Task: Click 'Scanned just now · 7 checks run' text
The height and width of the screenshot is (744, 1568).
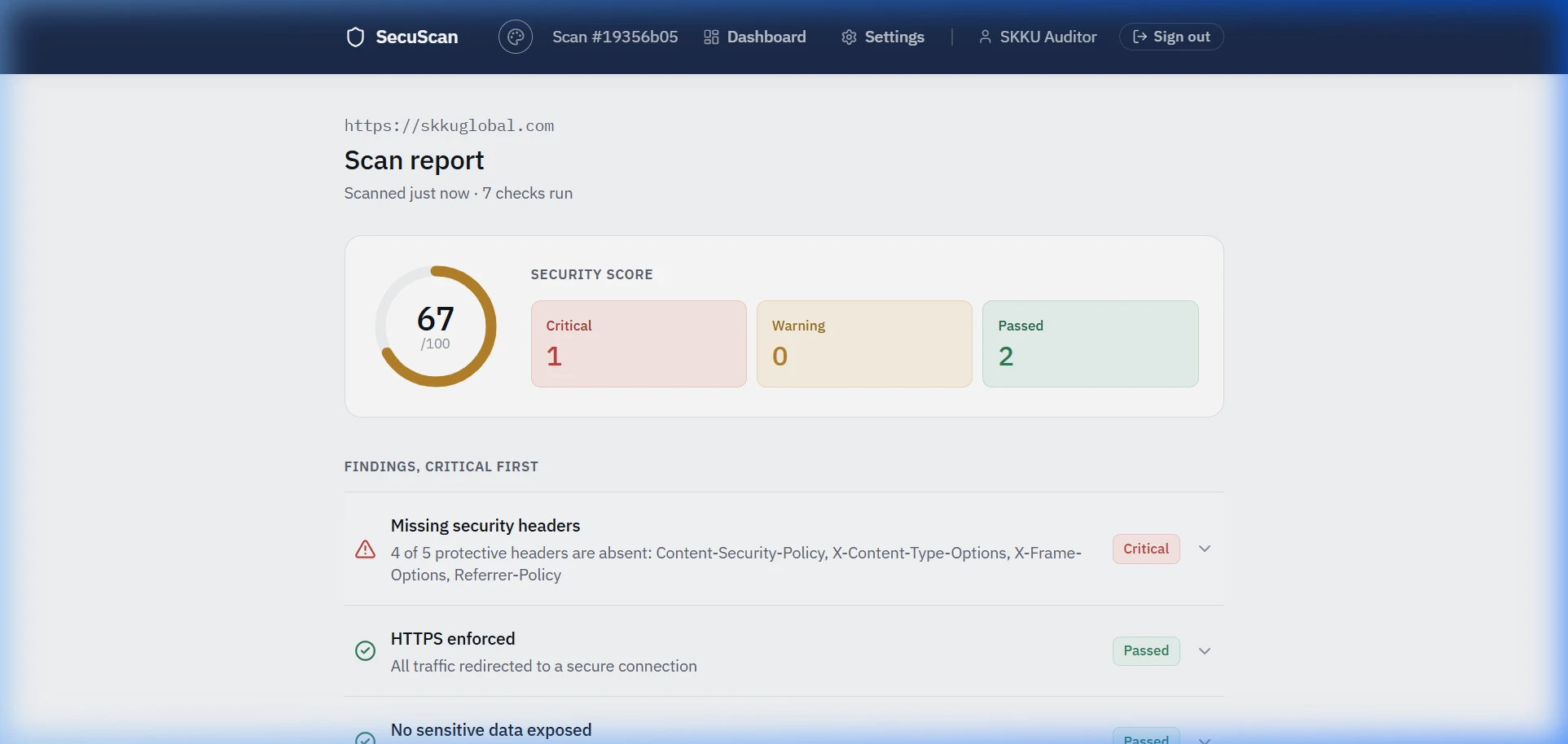Action: 458,193
